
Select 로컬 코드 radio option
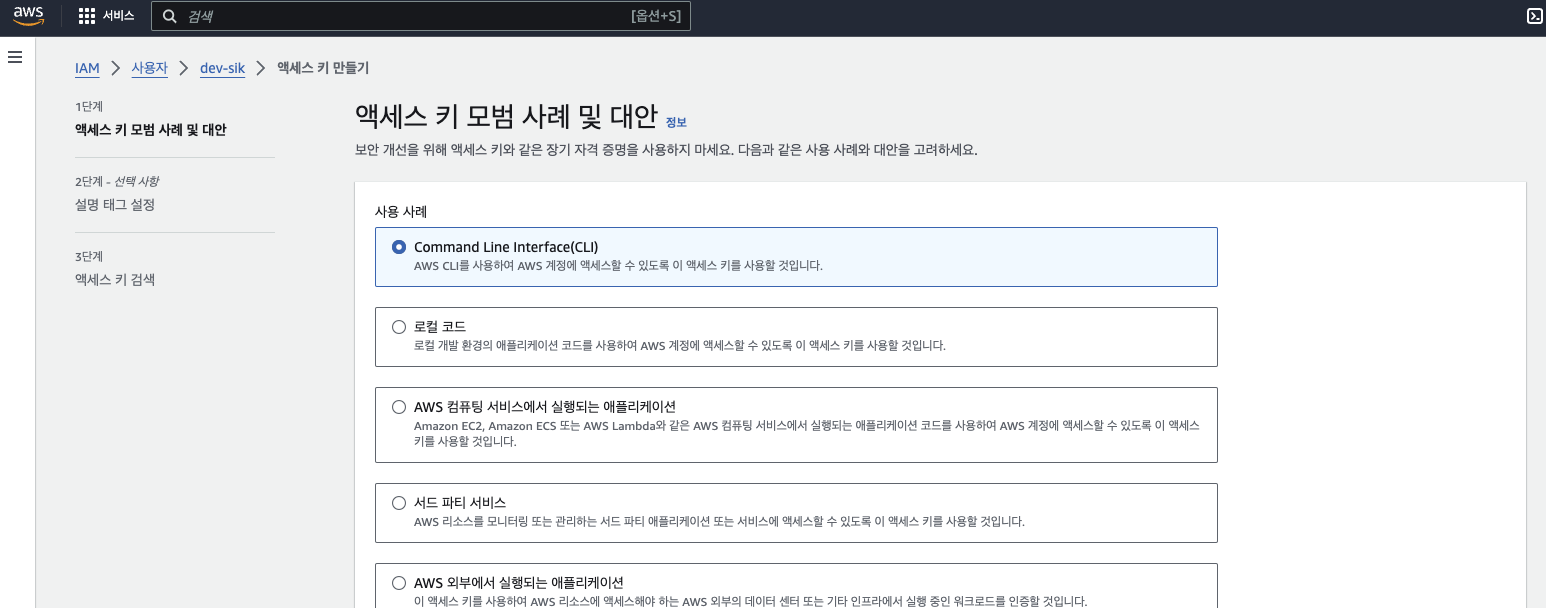click(x=399, y=326)
